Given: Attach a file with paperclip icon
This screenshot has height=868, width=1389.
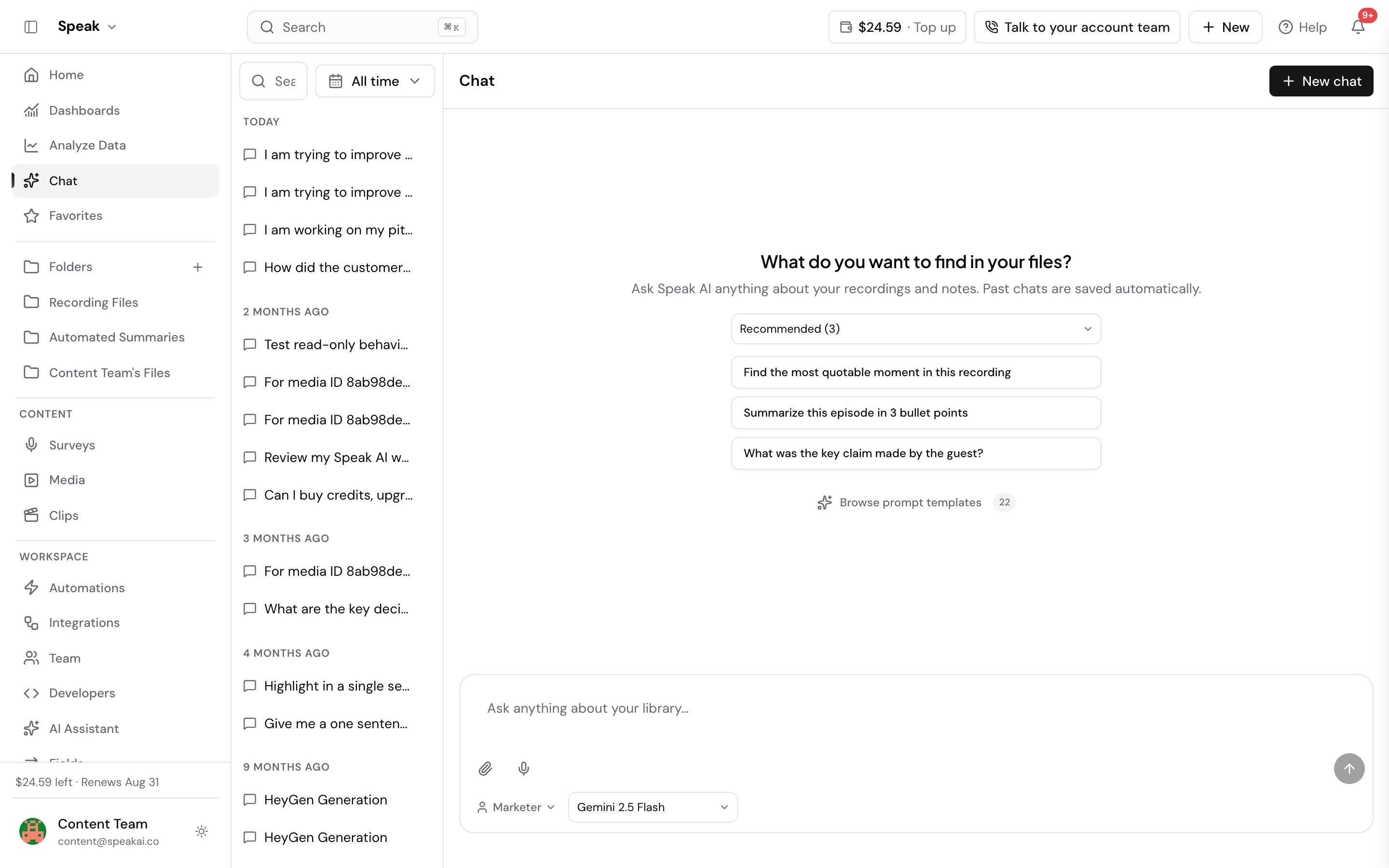Looking at the screenshot, I should tap(485, 769).
